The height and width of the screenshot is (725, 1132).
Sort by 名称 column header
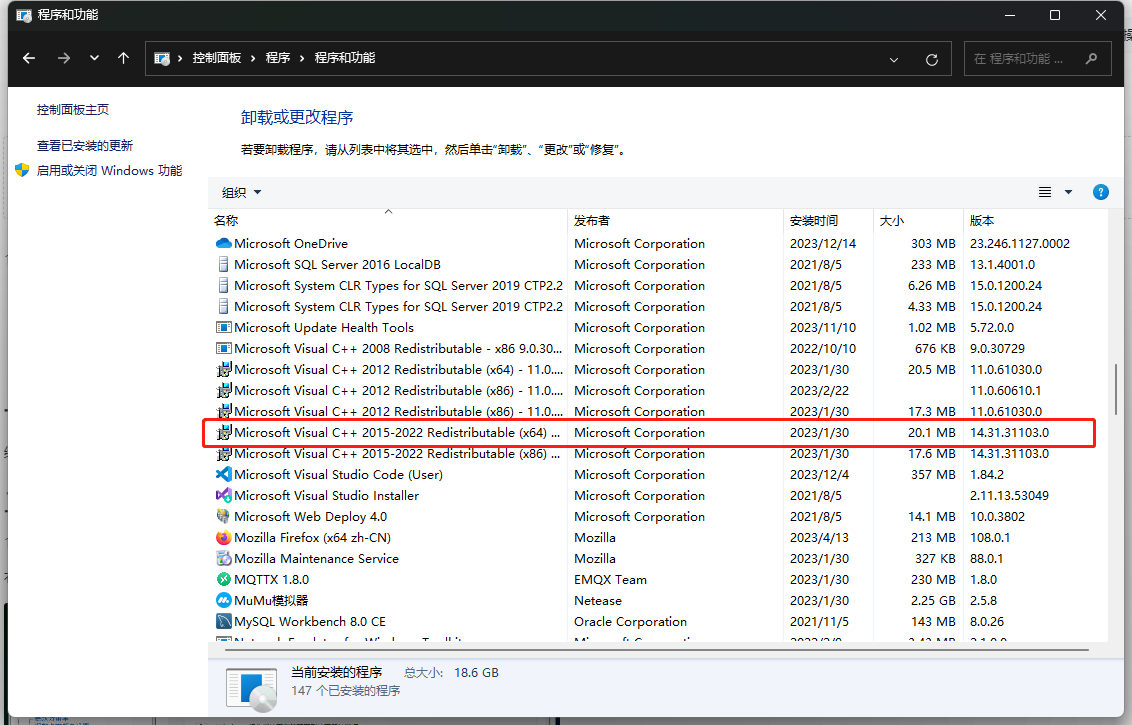[388, 220]
